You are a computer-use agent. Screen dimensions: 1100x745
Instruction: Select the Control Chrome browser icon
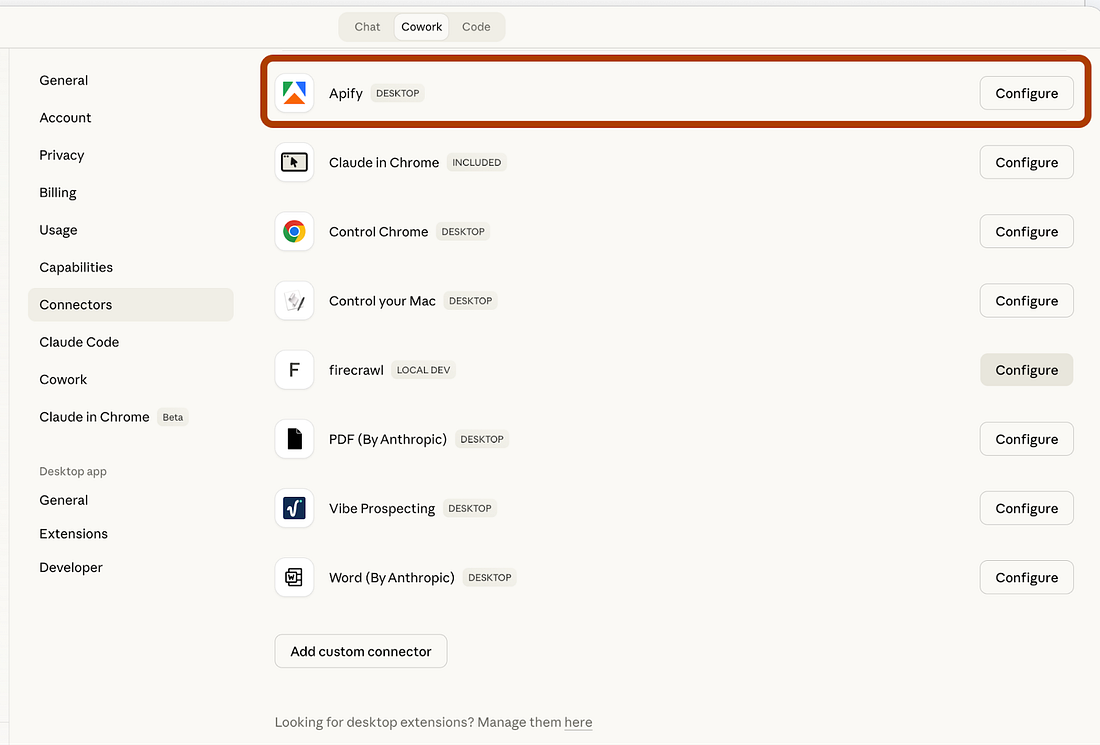point(294,231)
